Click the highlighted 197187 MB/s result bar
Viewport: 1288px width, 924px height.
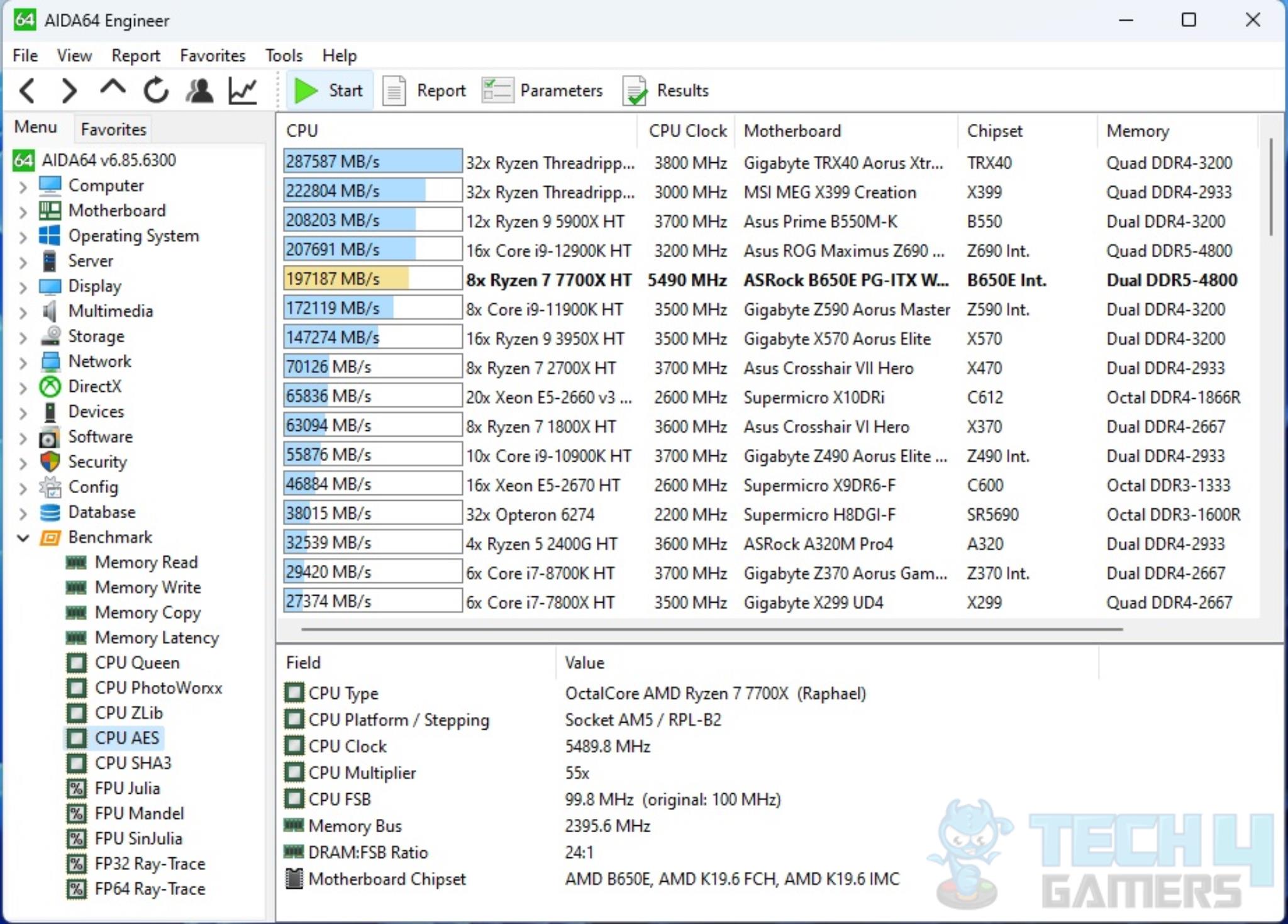[x=373, y=279]
